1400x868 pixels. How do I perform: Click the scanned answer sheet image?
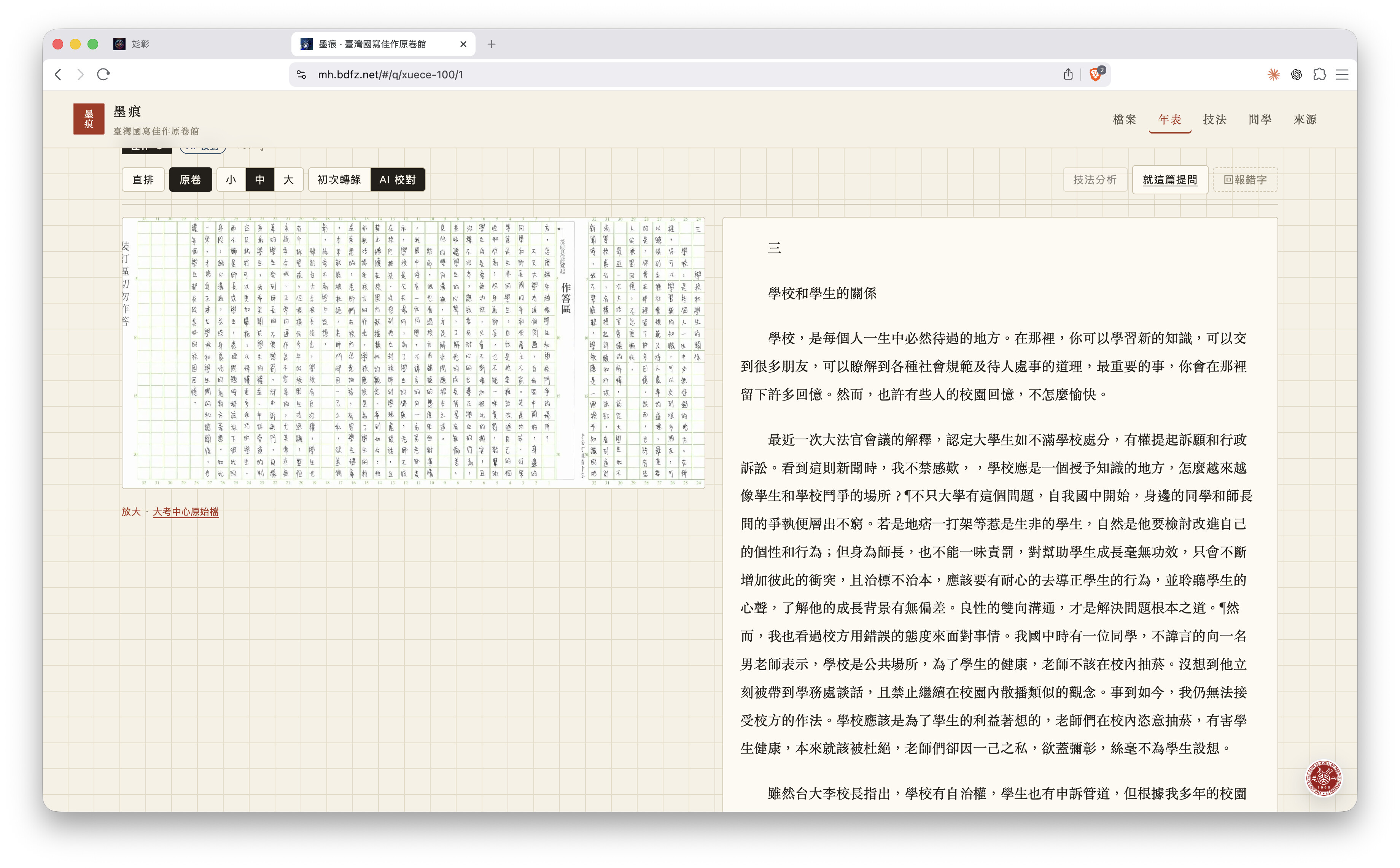point(413,353)
